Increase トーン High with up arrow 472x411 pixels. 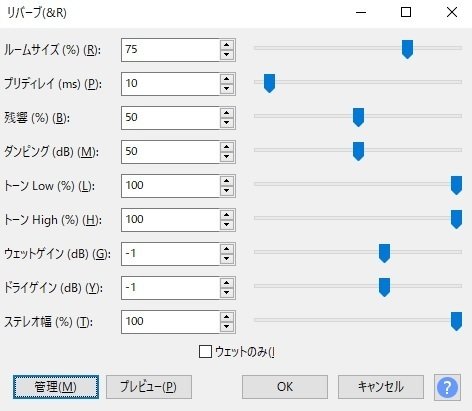[227, 215]
